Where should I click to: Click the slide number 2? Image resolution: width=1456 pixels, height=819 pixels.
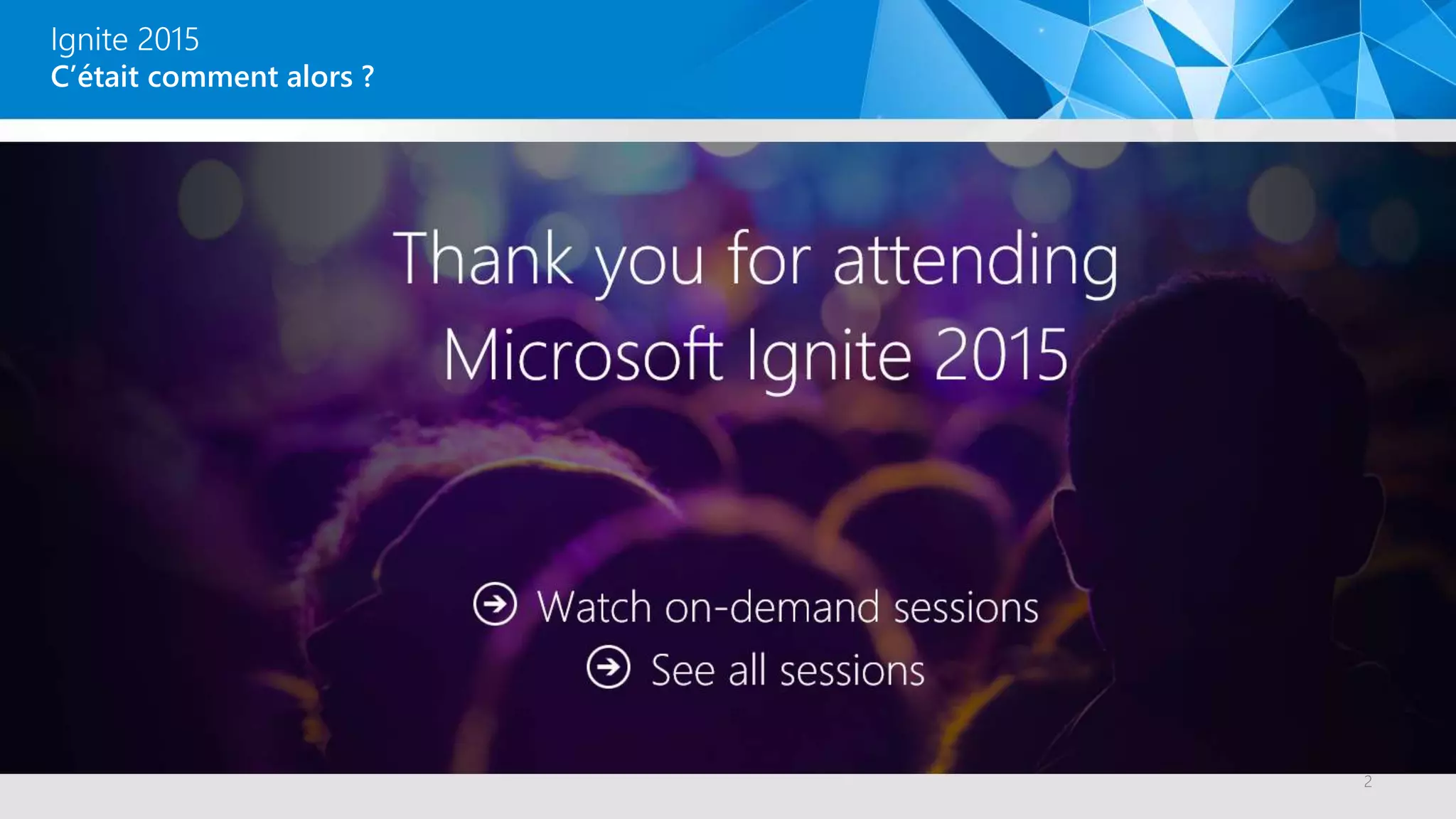[1368, 782]
